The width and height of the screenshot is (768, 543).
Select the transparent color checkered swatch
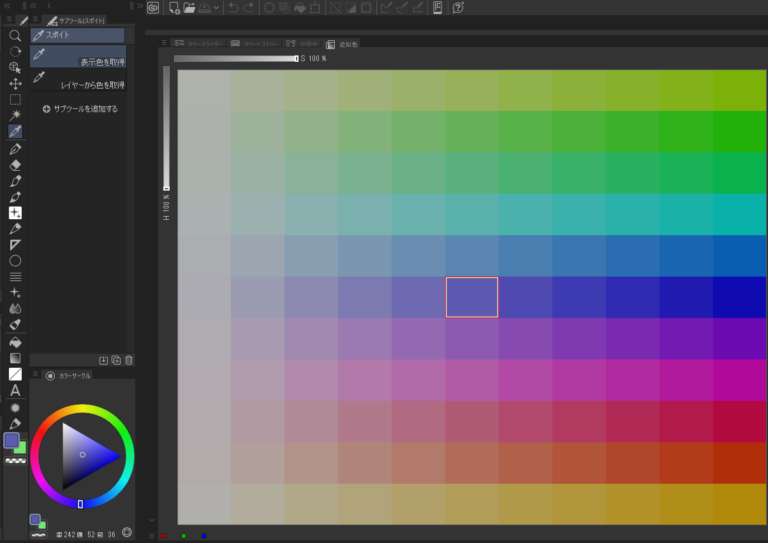tap(15, 462)
